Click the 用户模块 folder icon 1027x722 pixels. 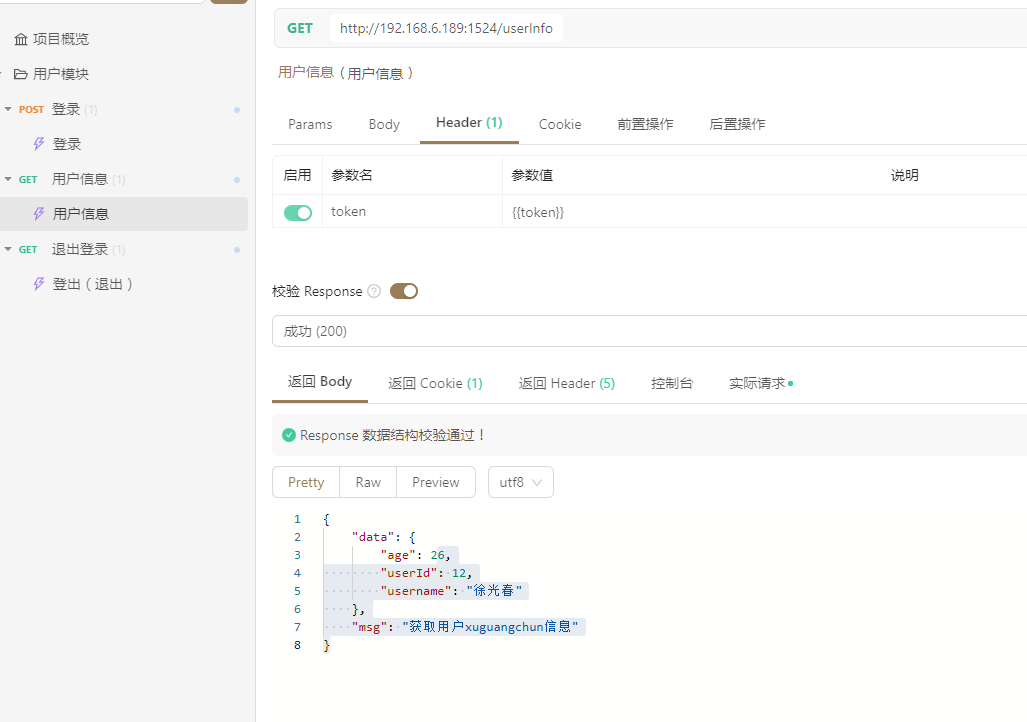[20, 74]
